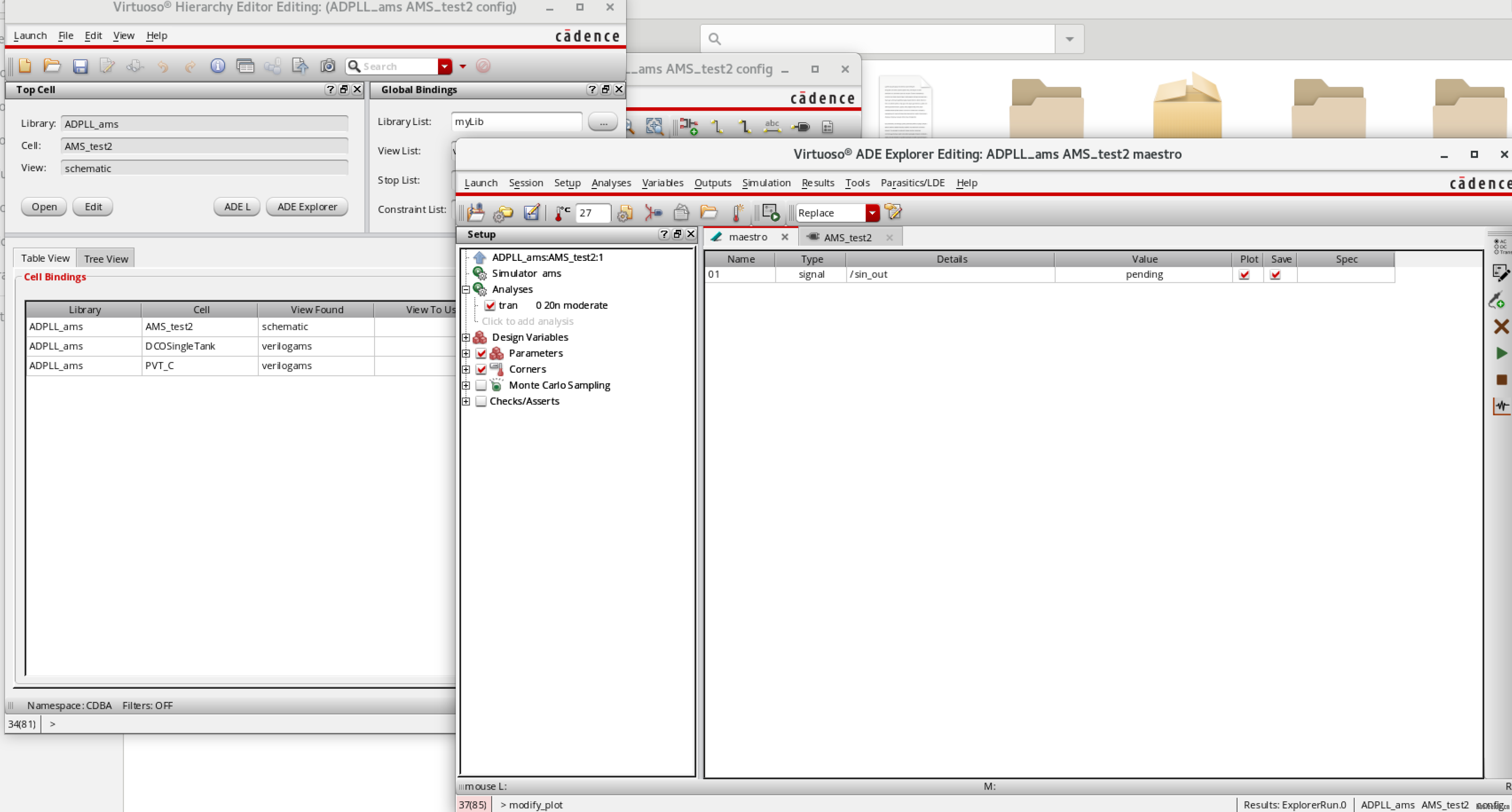
Task: Open file manager search options dropdown
Action: coord(1069,39)
